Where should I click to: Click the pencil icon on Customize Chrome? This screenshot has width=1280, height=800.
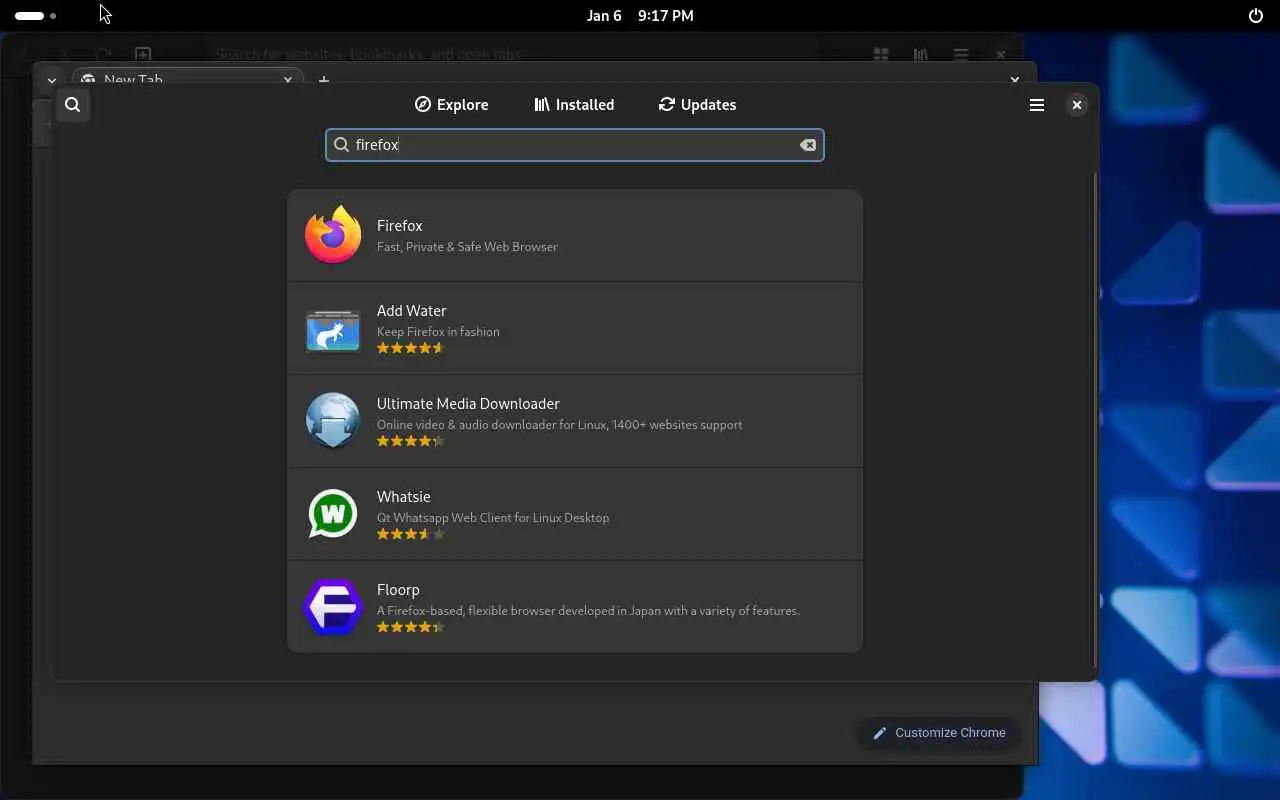880,733
